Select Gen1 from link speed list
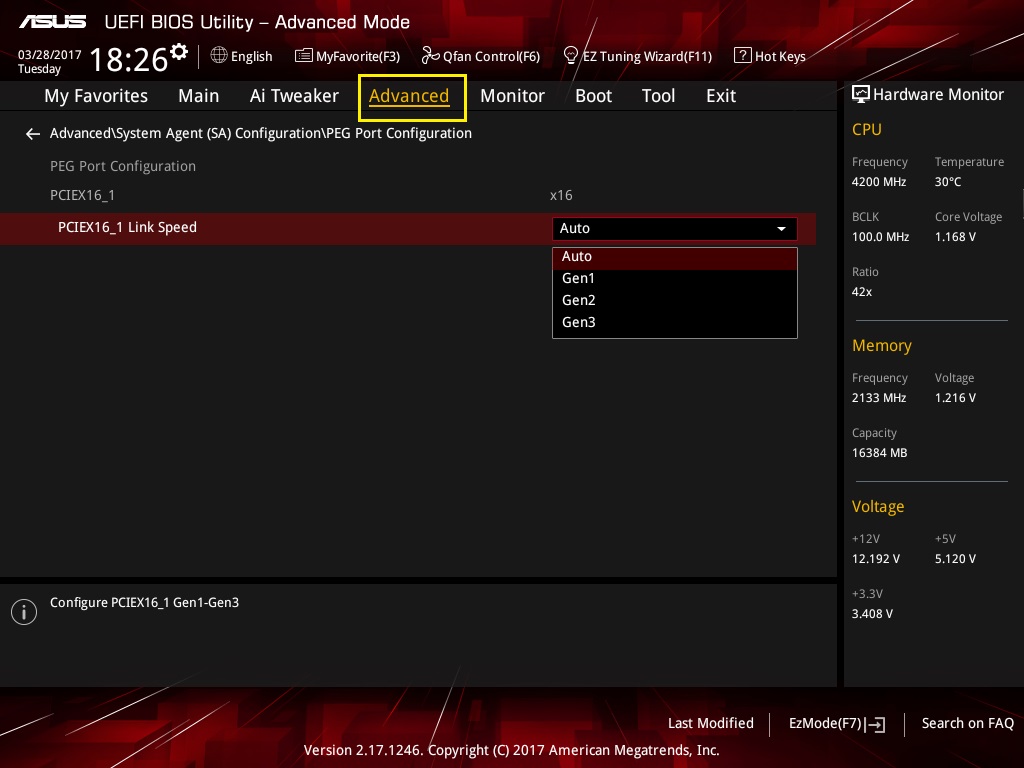 (578, 278)
